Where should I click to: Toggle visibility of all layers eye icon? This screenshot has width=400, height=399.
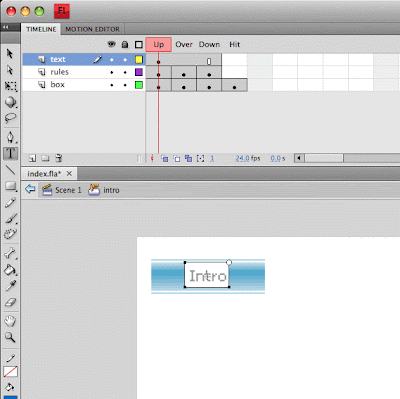112,44
